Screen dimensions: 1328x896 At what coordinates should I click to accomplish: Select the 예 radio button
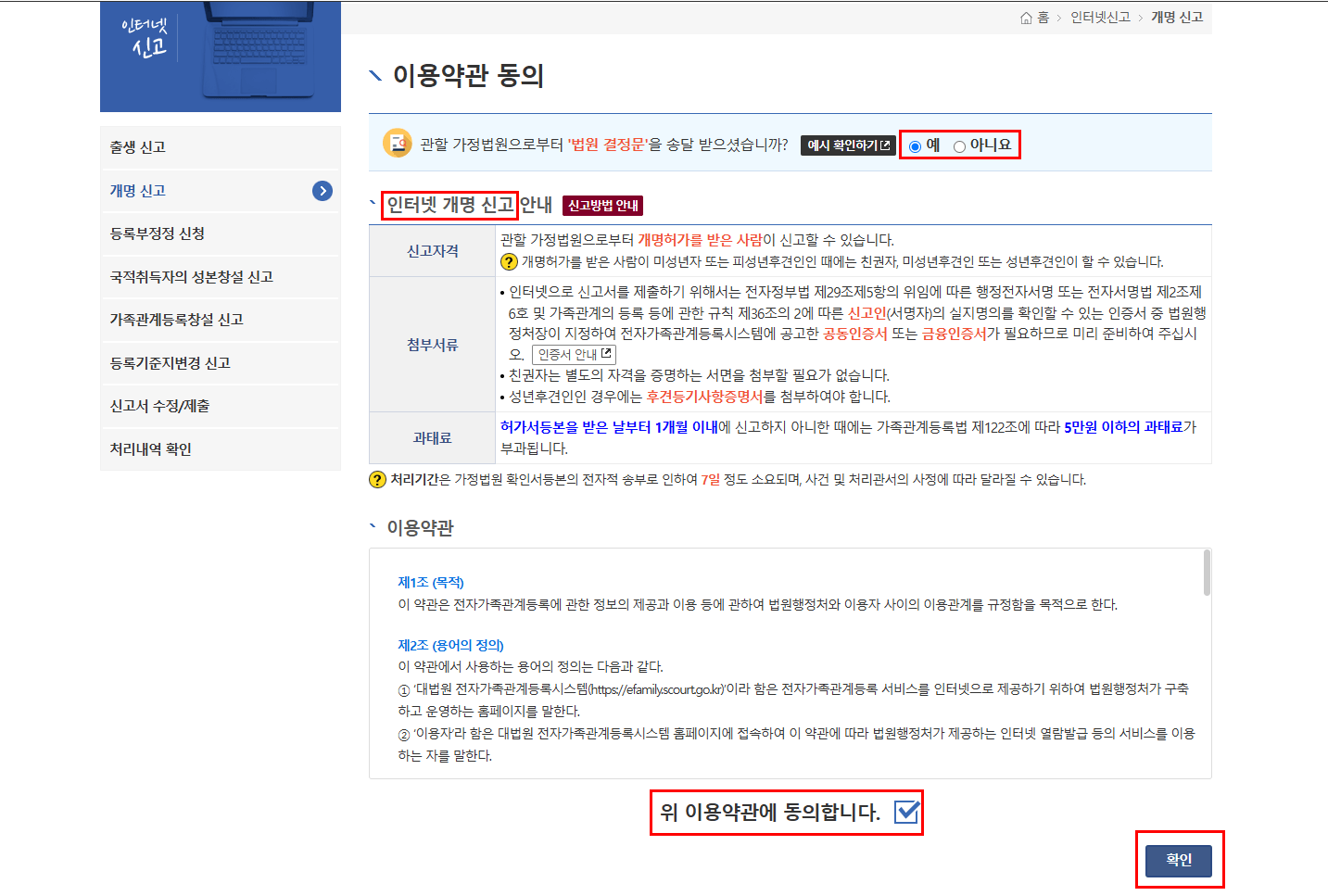point(914,145)
